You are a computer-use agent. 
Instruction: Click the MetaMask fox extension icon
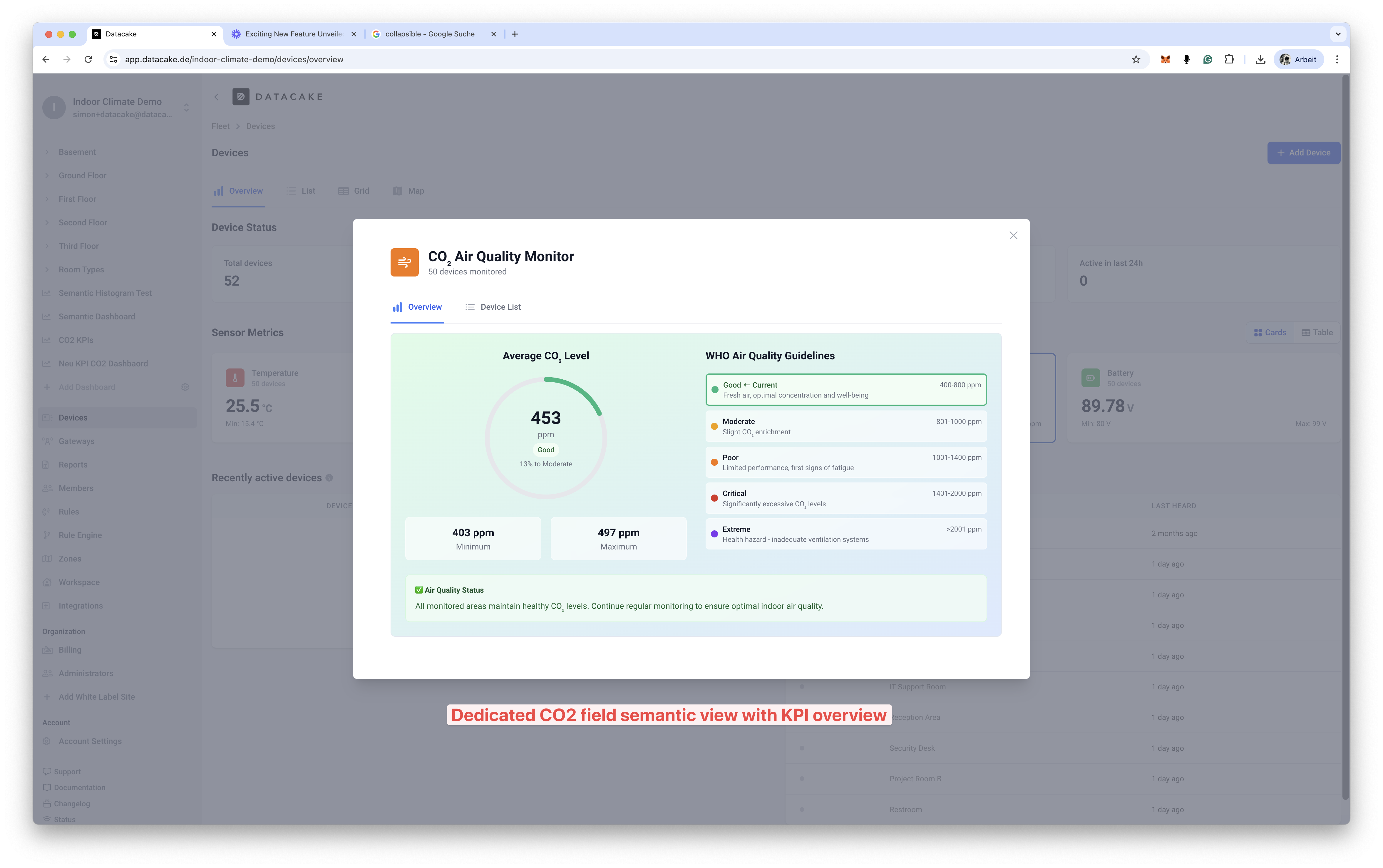1165,59
